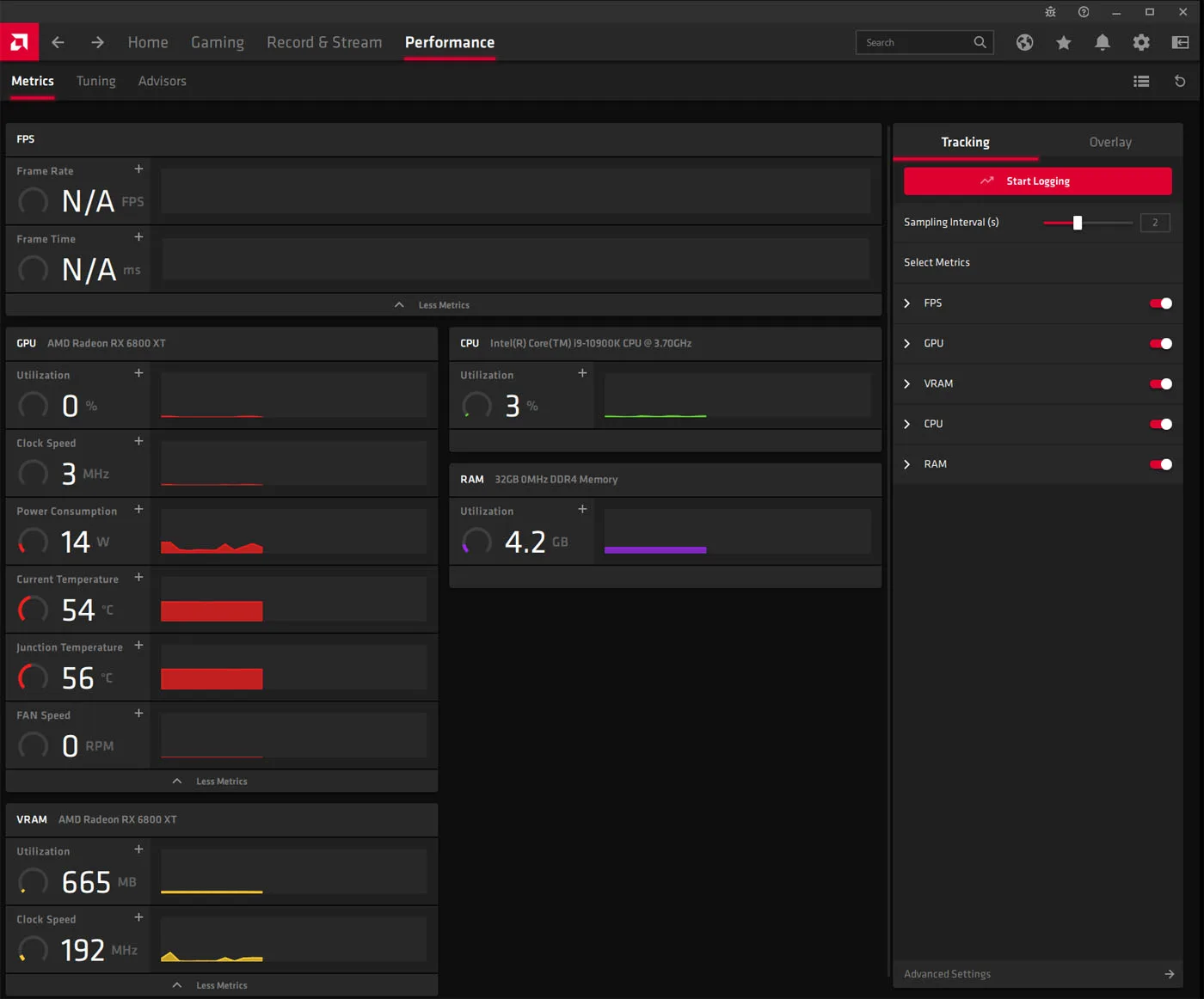
Task: Select the Tracking tab
Action: click(x=966, y=142)
